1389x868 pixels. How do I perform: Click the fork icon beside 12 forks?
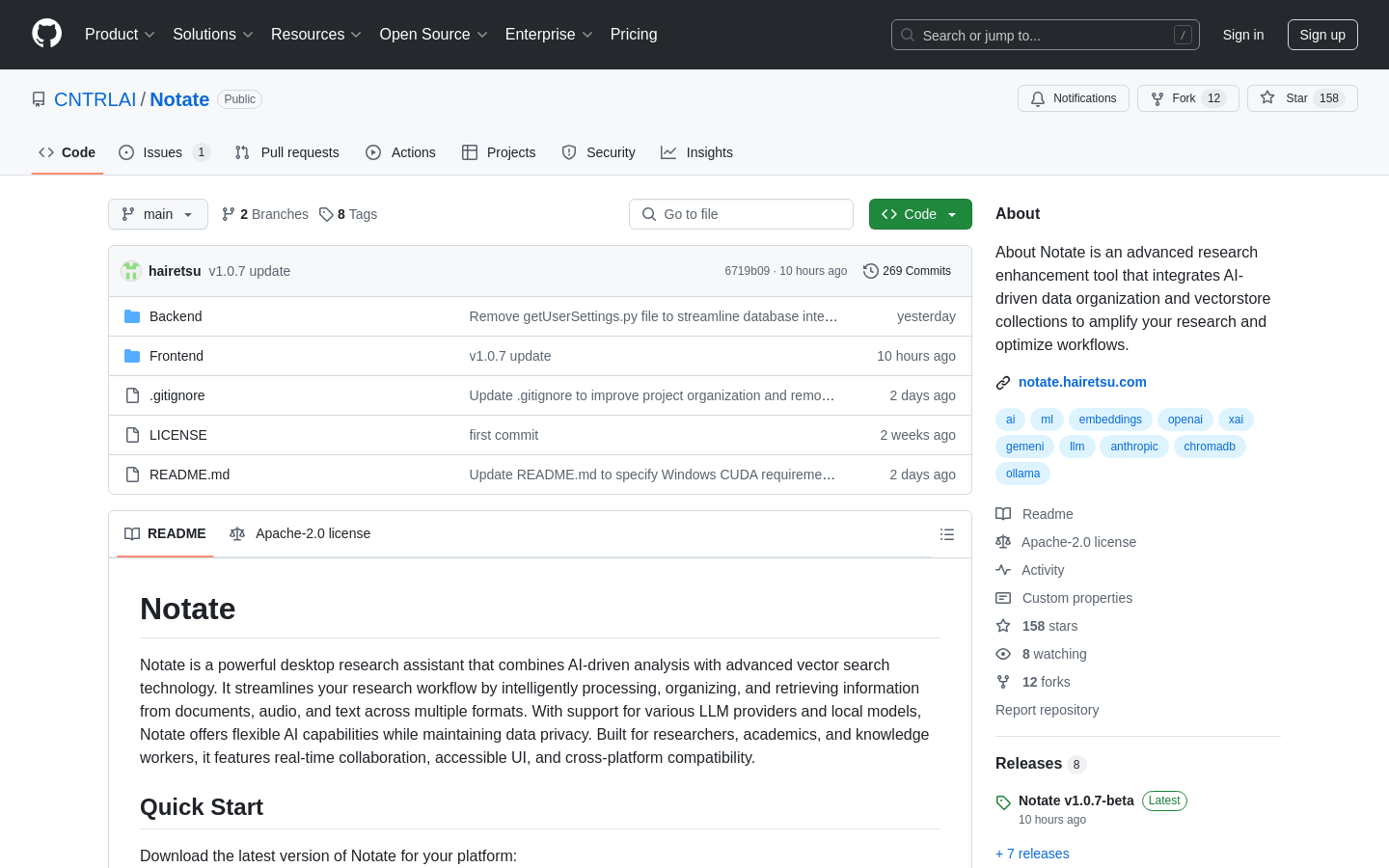tap(1003, 682)
